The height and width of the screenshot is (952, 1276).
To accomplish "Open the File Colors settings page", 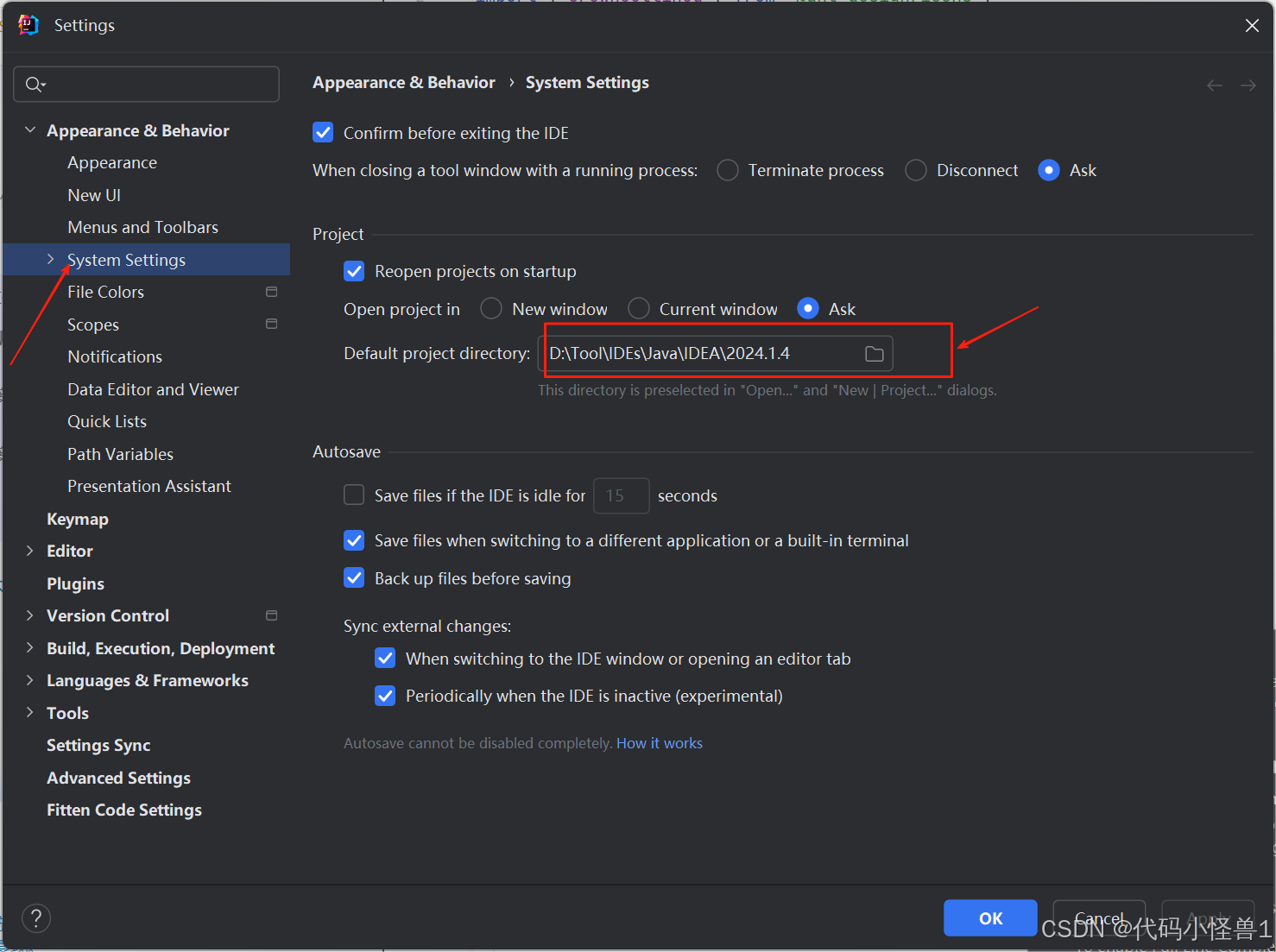I will [x=105, y=292].
